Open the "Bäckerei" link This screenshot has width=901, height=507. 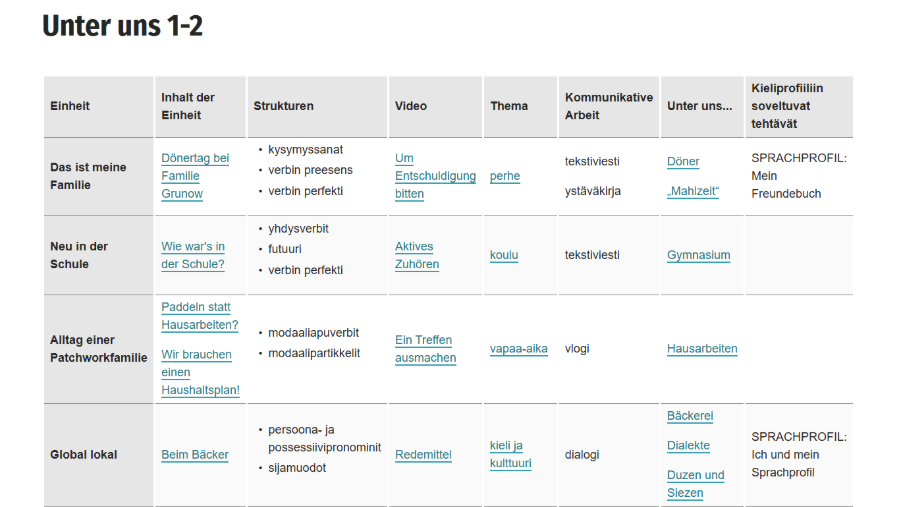tap(690, 416)
